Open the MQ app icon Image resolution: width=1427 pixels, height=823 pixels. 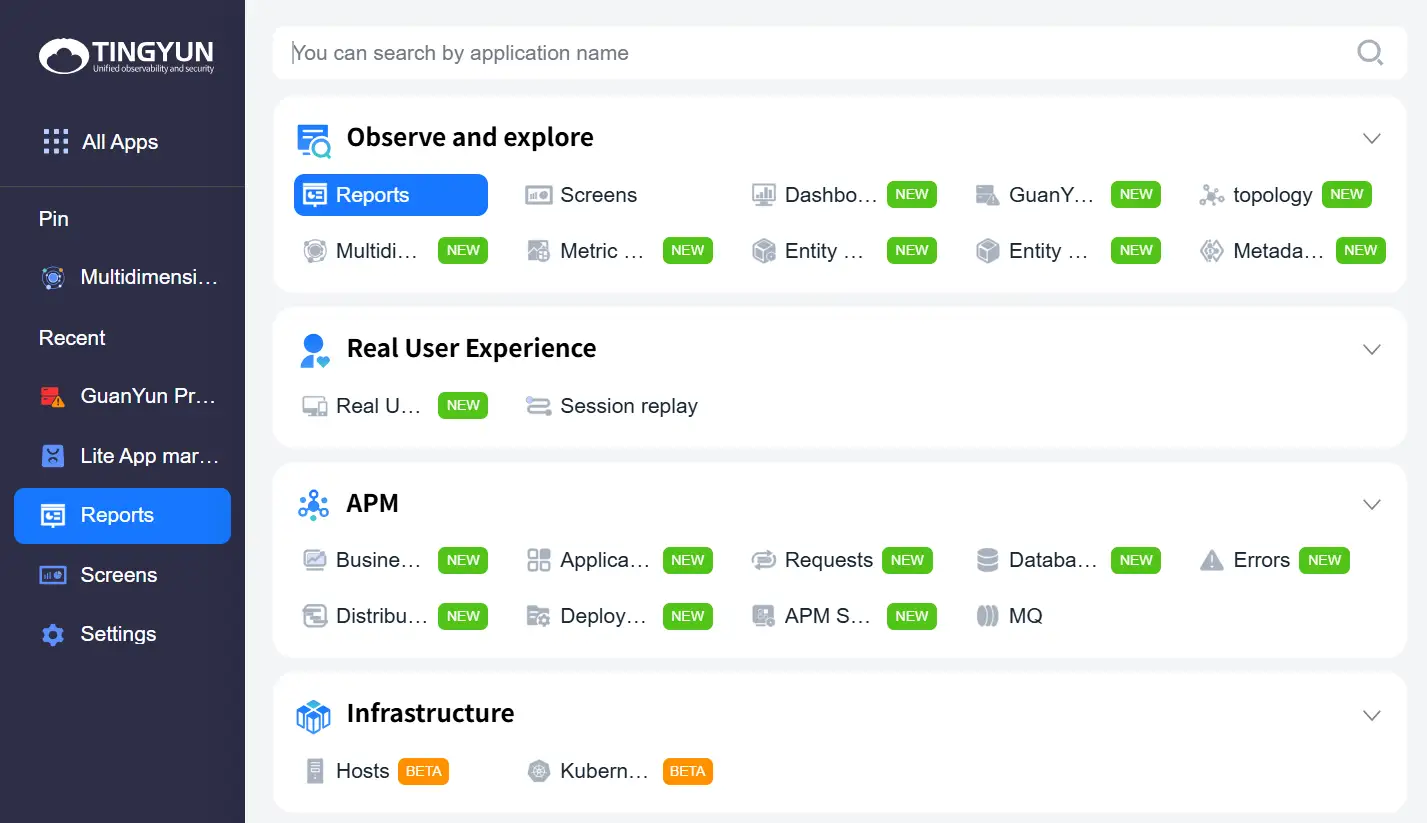point(987,616)
